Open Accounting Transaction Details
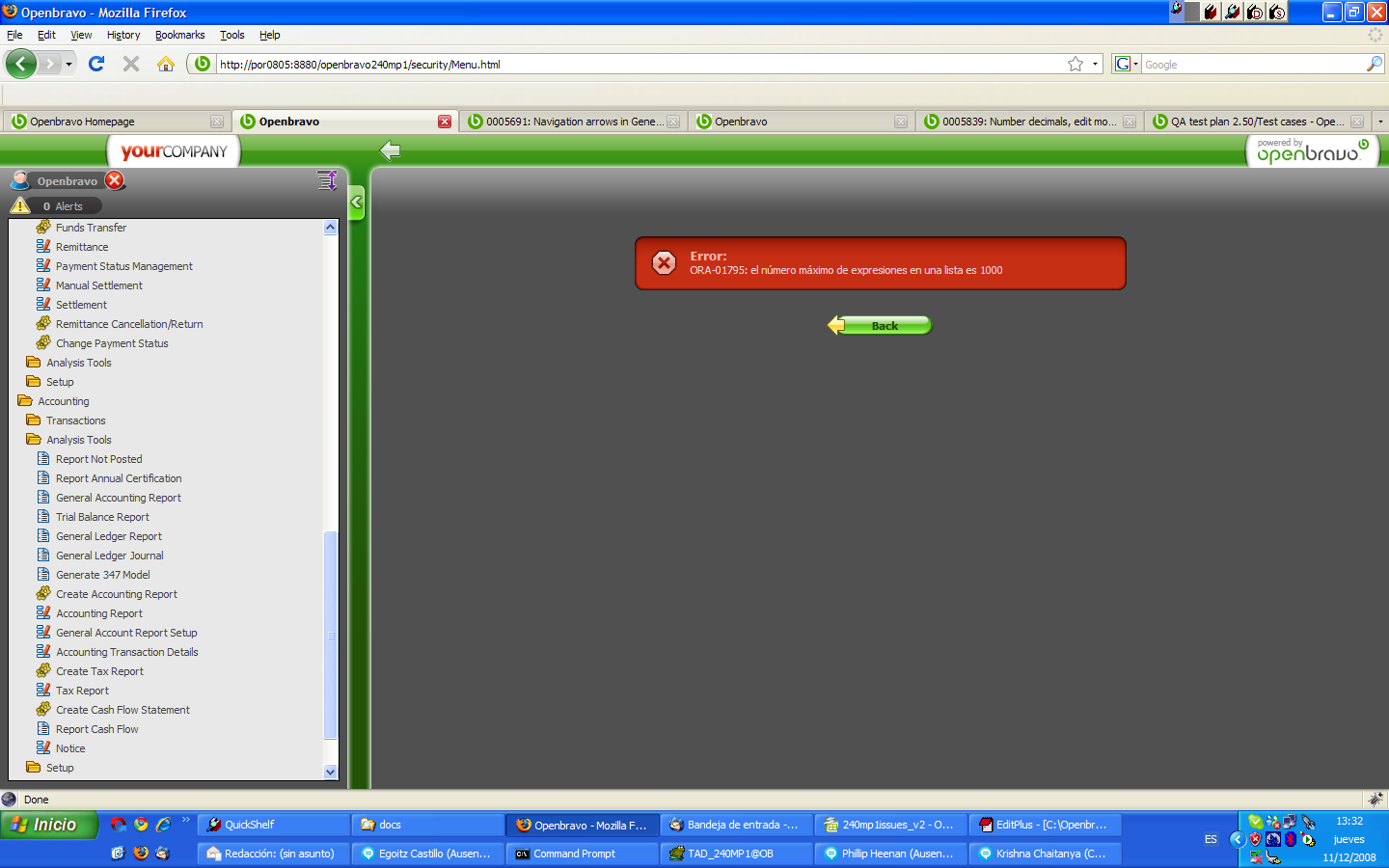1389x868 pixels. [127, 652]
